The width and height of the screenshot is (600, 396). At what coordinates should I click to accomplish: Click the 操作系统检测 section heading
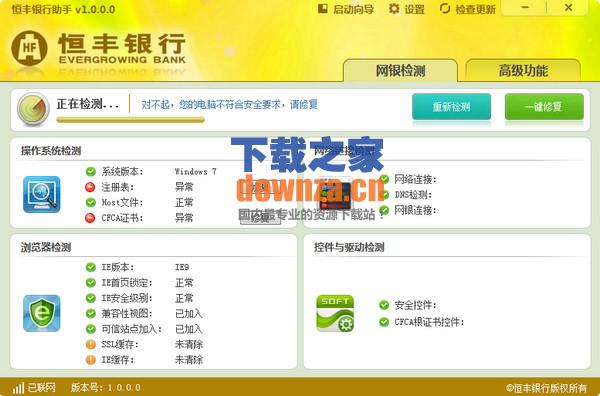pyautogui.click(x=51, y=150)
